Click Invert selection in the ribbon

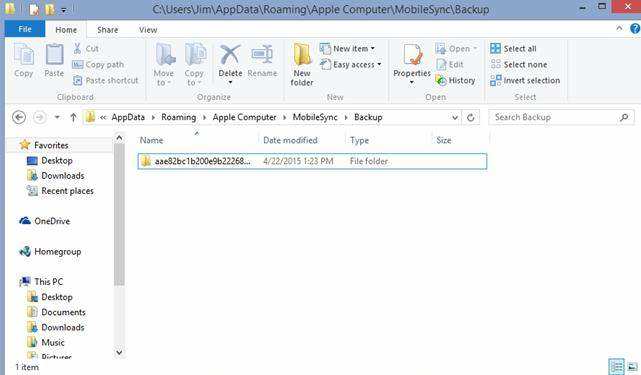tap(525, 80)
